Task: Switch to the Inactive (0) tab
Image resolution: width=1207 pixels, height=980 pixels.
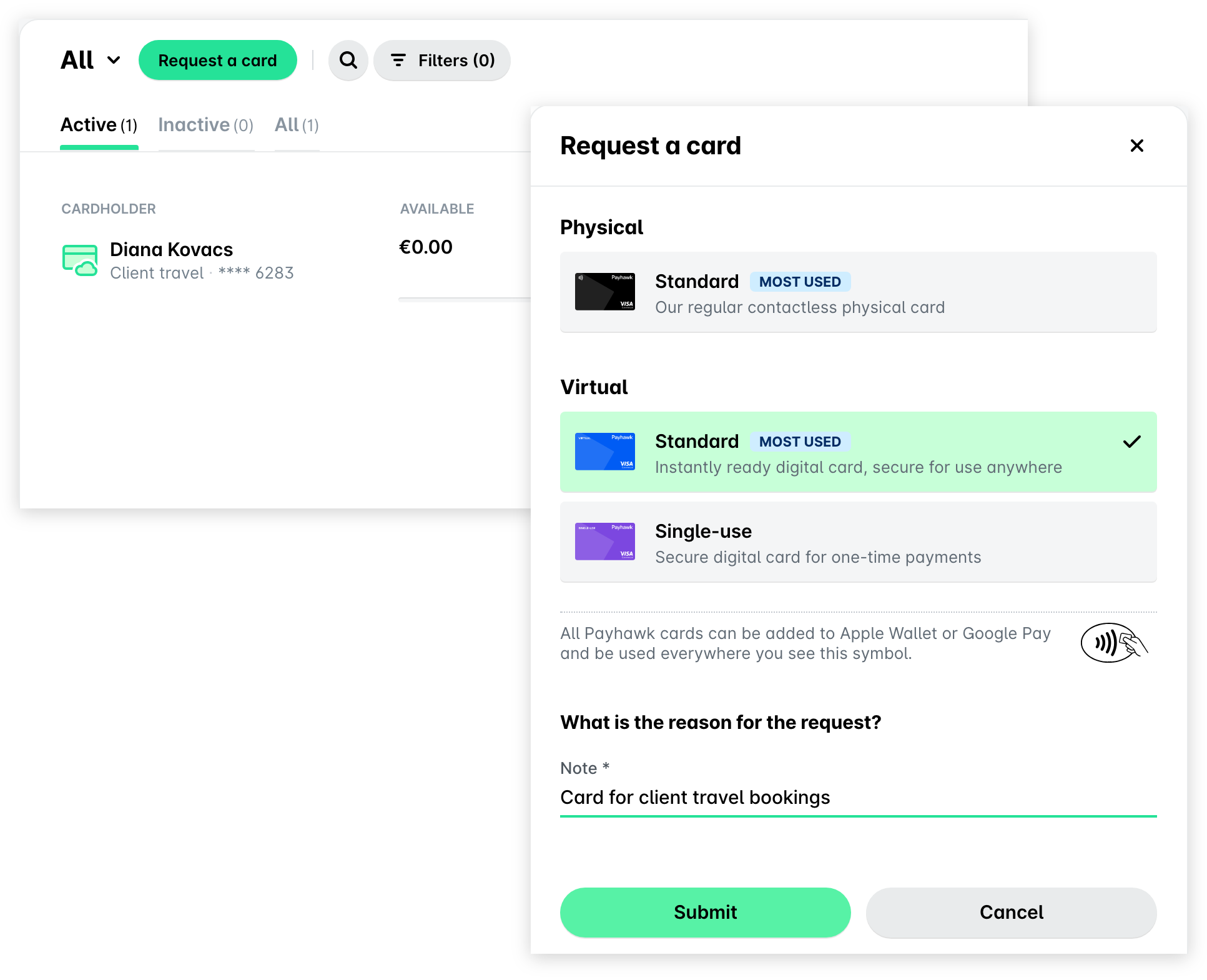Action: click(205, 125)
